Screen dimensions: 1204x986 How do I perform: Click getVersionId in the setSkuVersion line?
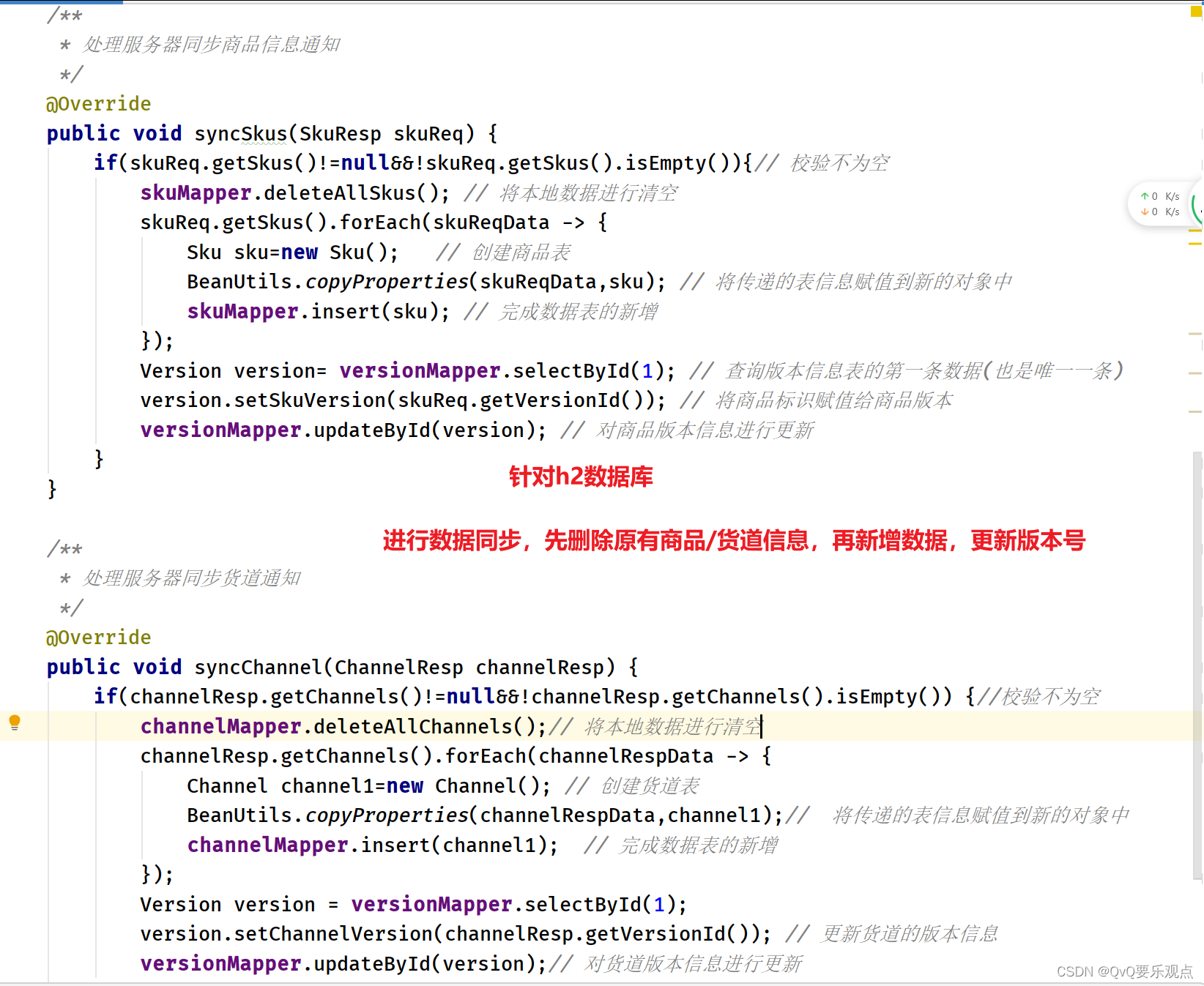coord(551,400)
